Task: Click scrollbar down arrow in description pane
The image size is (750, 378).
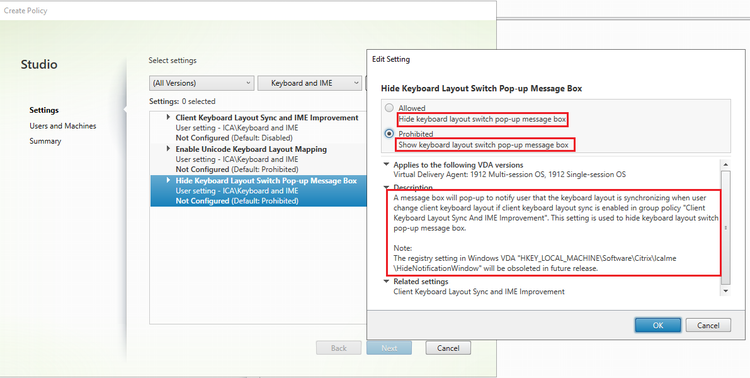Action: 726,290
